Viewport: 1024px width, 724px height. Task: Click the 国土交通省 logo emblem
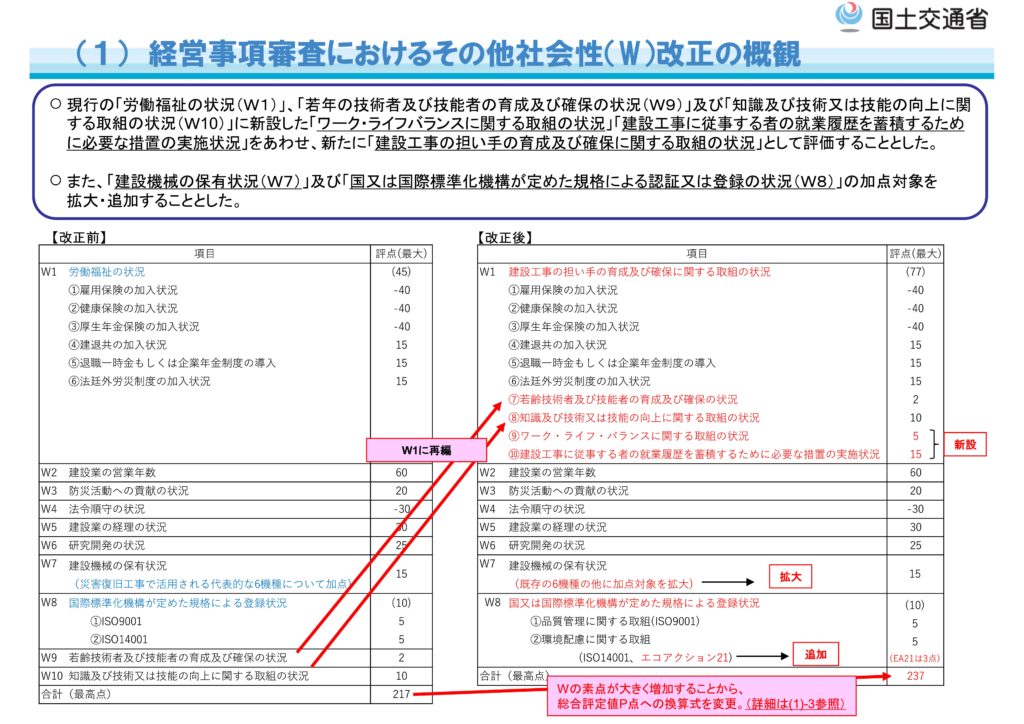point(848,17)
